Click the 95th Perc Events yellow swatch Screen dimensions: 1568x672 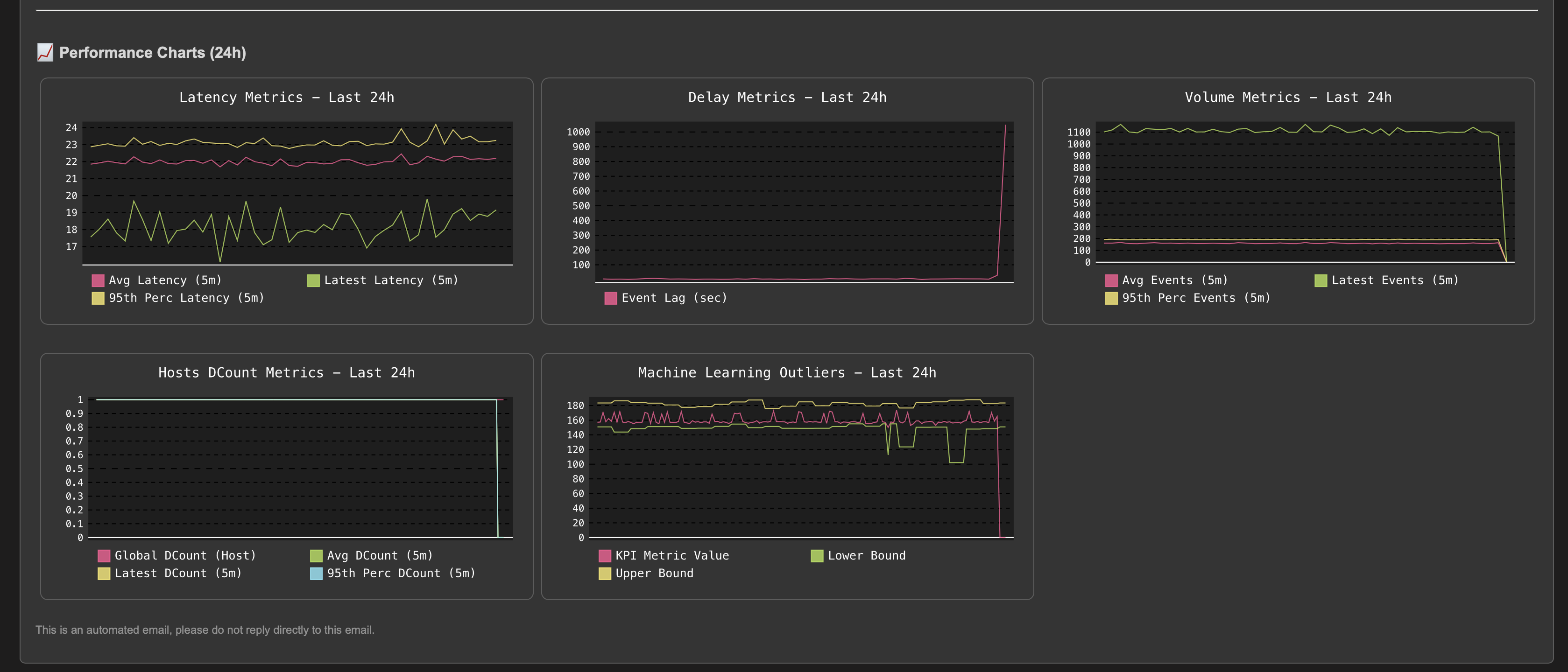click(1111, 298)
